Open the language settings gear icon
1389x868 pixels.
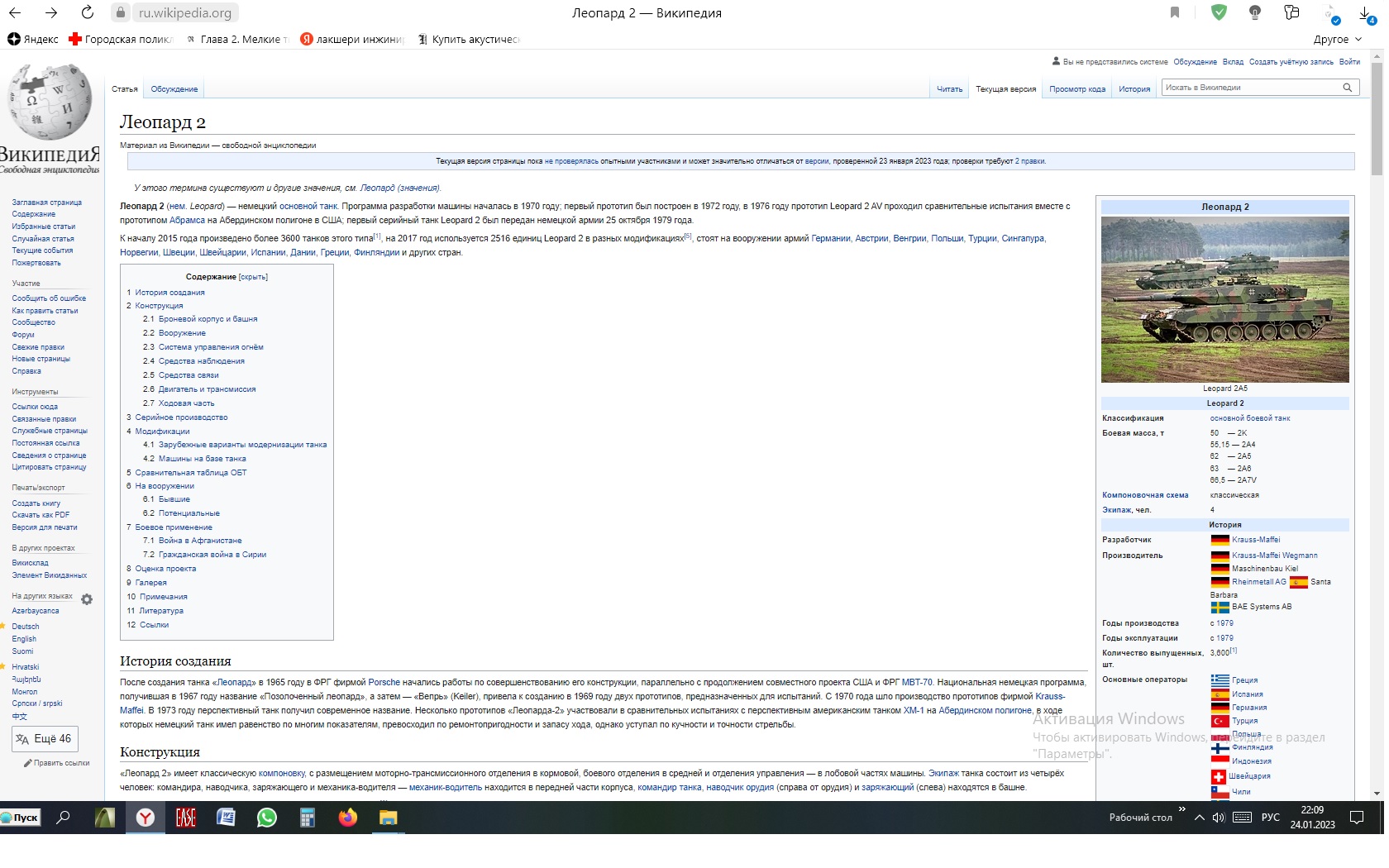(87, 599)
